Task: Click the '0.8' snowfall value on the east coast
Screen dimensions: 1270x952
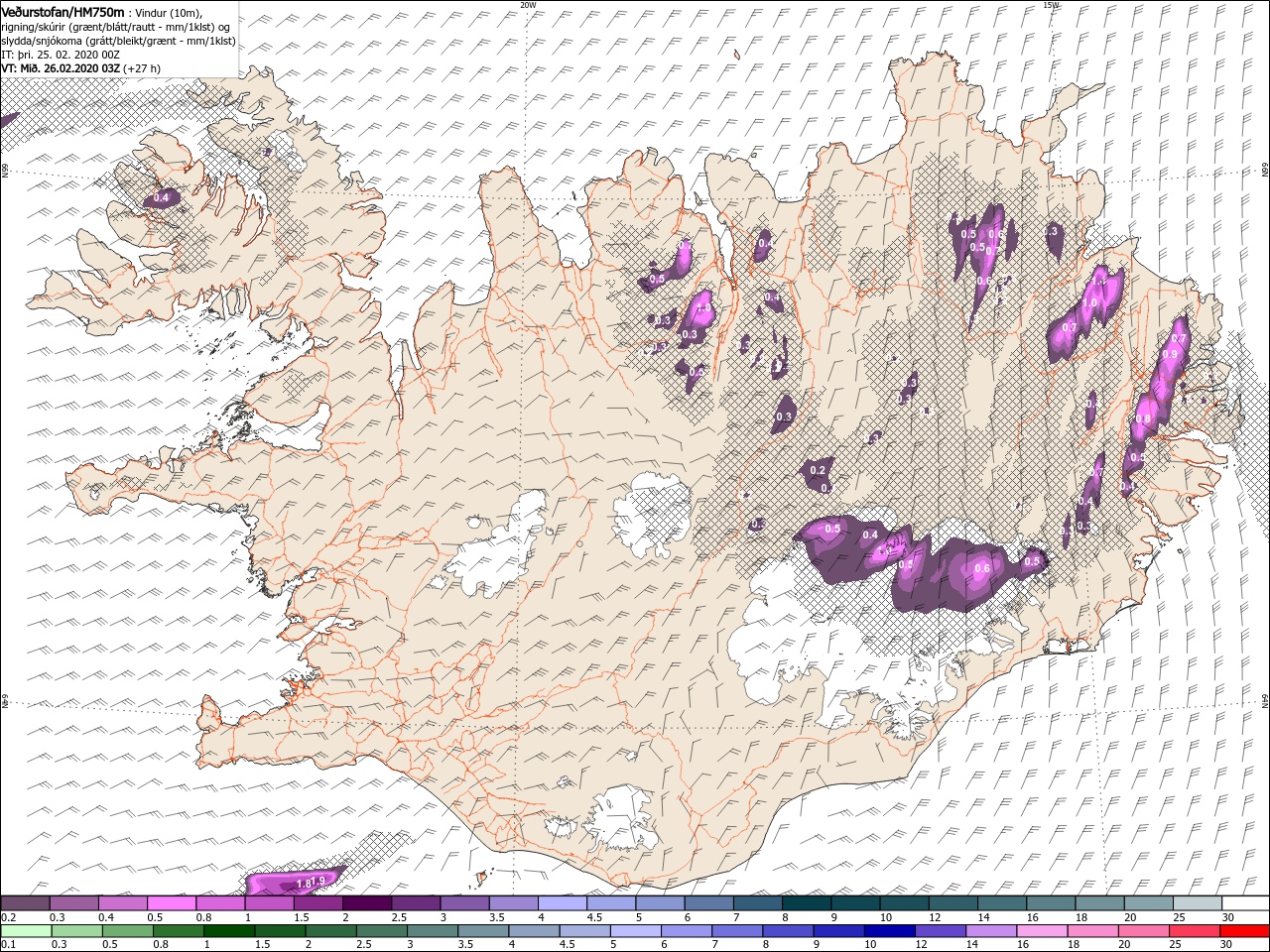Action: (x=1143, y=419)
